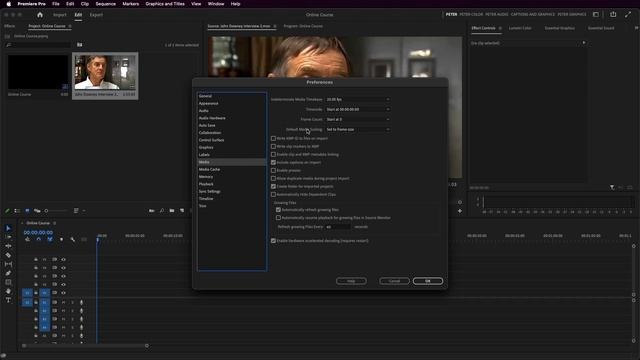Open the Markers menu

131,4
